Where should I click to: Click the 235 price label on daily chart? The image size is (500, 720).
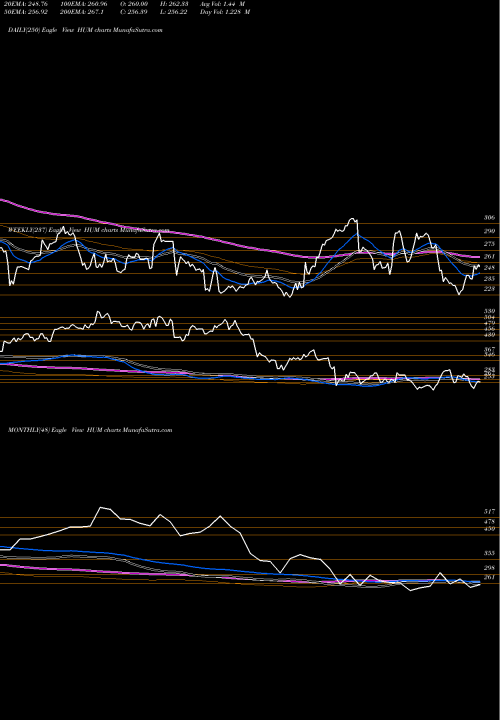(x=489, y=279)
